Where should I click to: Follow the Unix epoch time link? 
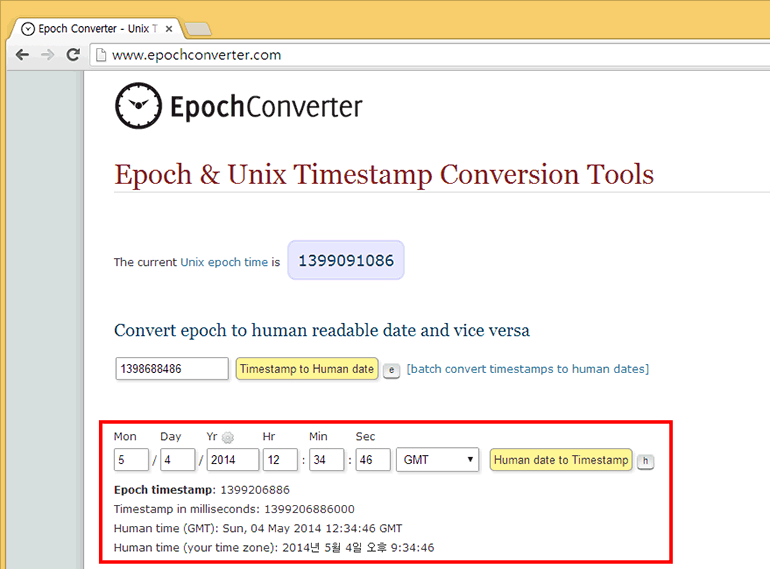click(224, 262)
